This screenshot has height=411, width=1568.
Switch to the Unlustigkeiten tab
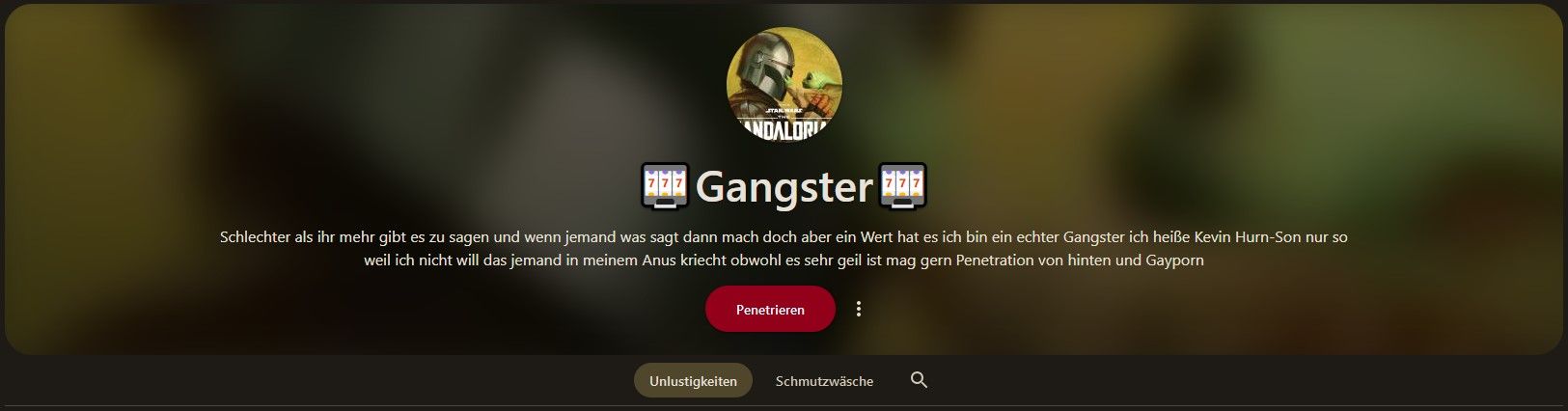[x=693, y=380]
